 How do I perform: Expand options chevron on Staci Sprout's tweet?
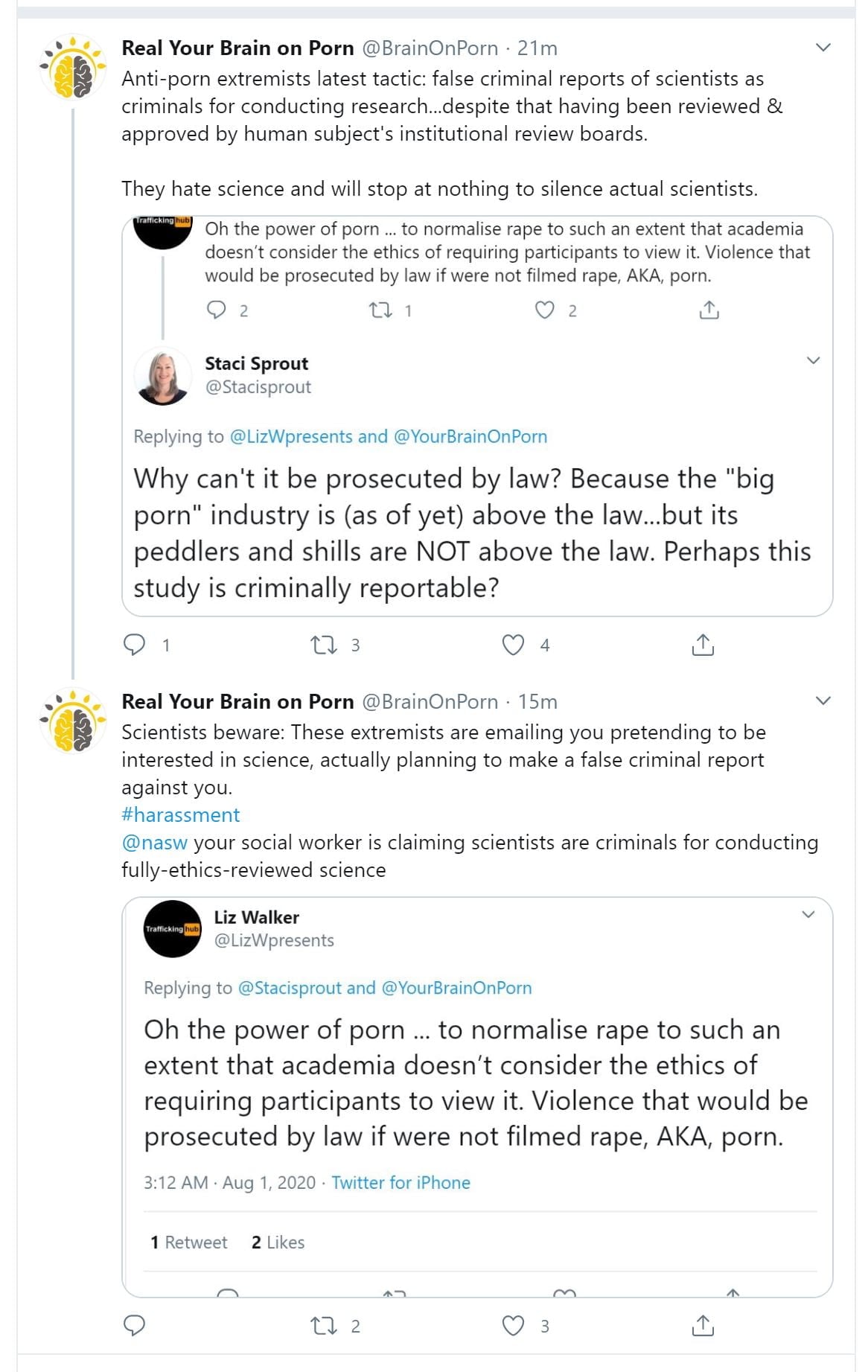coord(813,360)
